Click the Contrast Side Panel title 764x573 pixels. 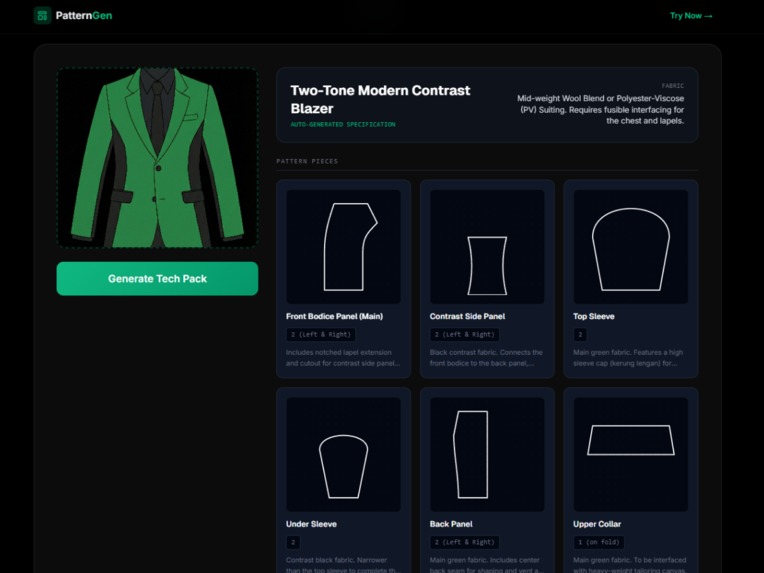coord(467,316)
